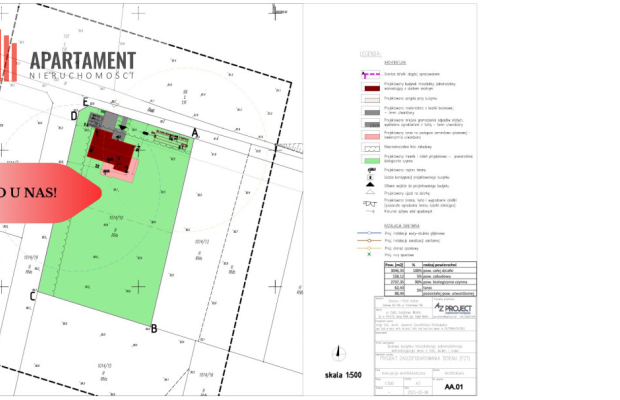620x400 pixels.
Task: Click the green swatch in the legend
Action: (x=370, y=158)
